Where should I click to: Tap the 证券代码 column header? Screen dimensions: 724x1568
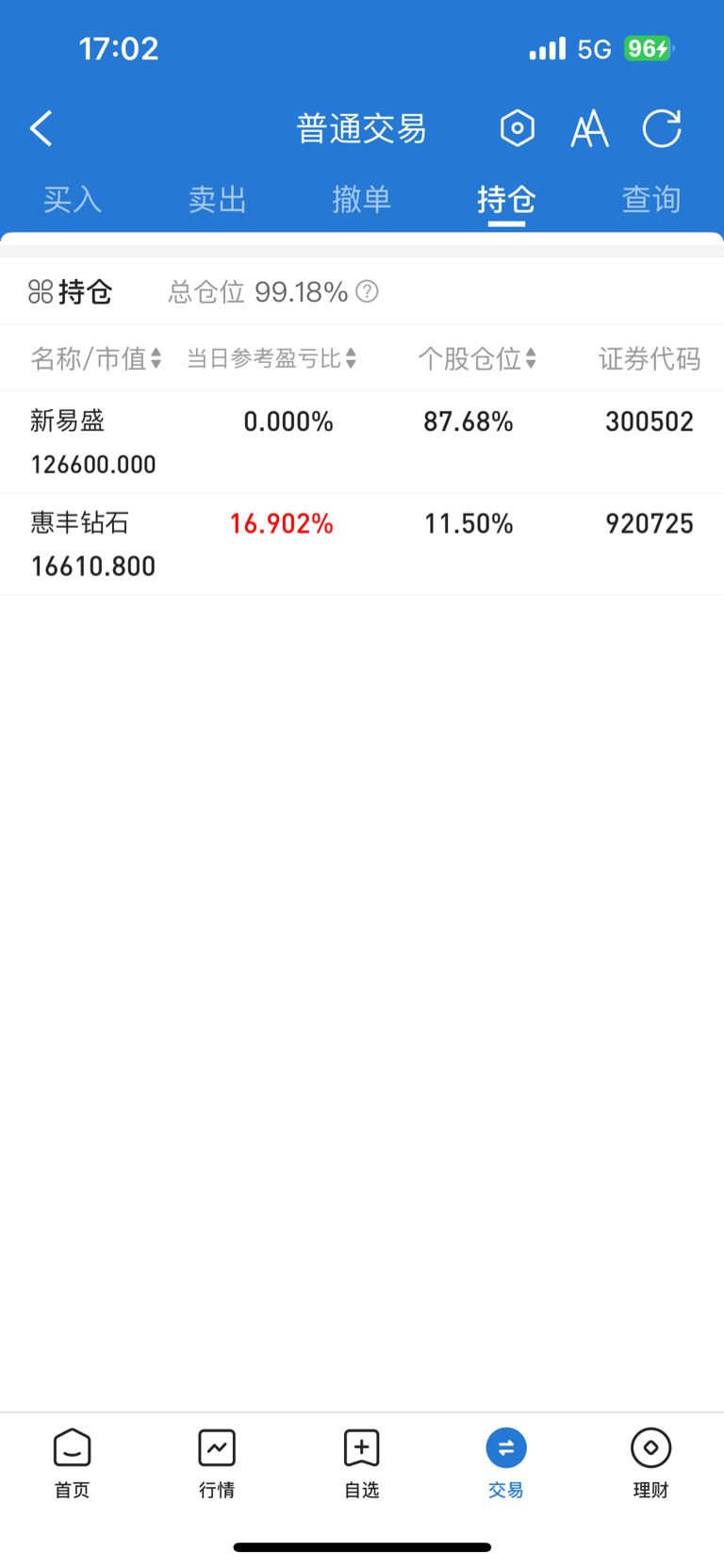tap(650, 358)
